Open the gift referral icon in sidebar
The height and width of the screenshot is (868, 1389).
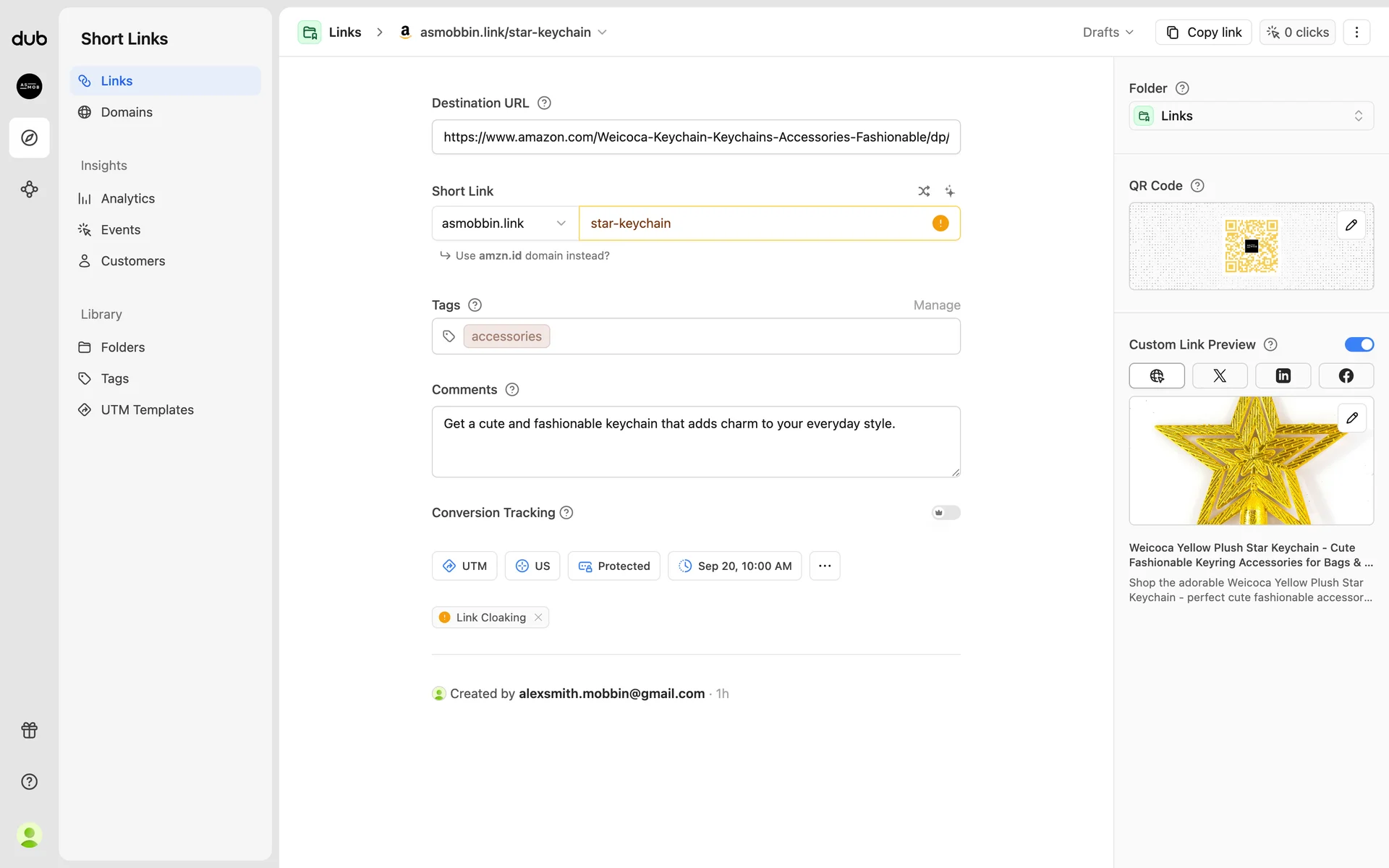point(29,730)
